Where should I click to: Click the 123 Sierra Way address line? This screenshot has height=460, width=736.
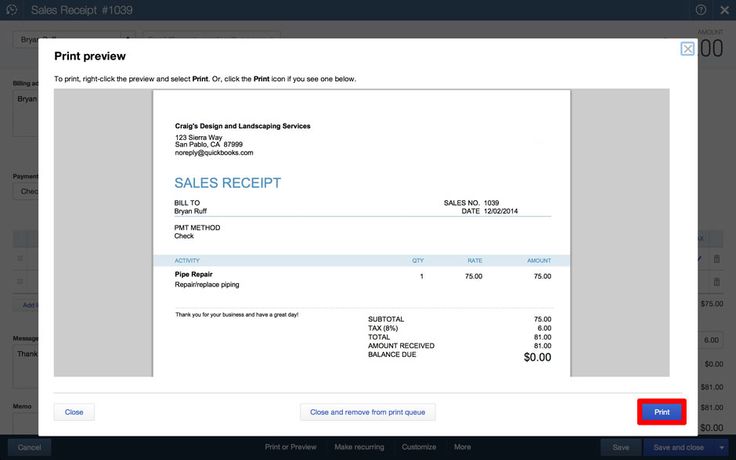[199, 138]
